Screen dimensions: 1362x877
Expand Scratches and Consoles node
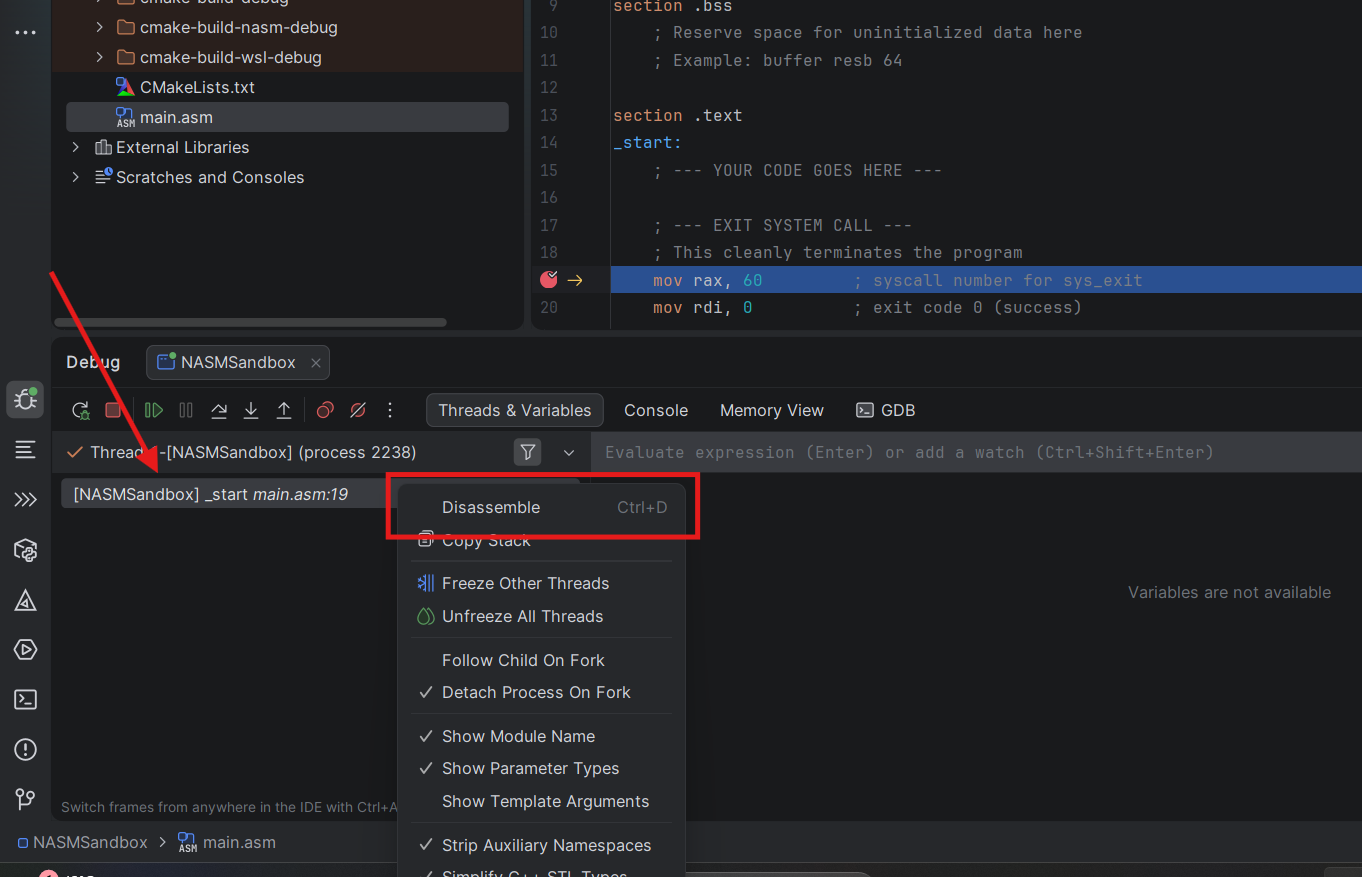(x=75, y=177)
